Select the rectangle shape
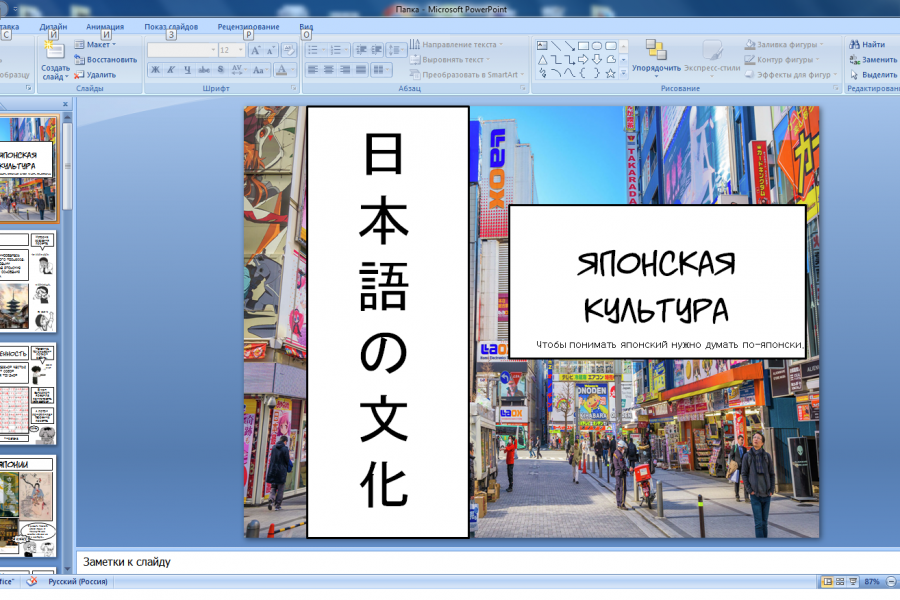 [583, 45]
